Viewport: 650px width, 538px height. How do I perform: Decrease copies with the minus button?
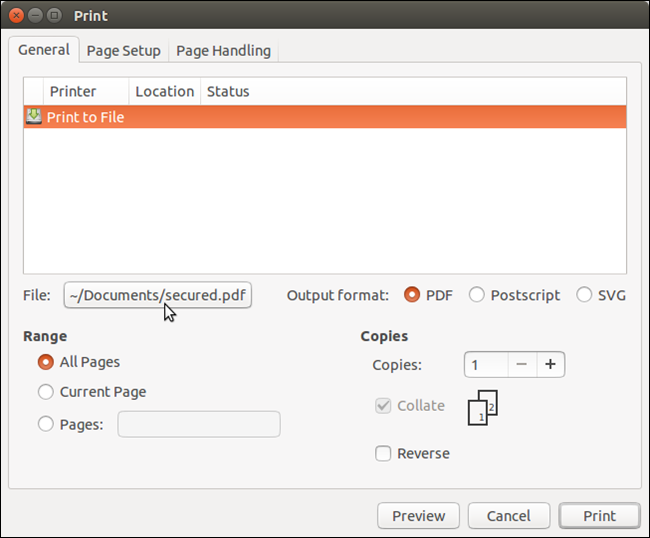coord(521,364)
